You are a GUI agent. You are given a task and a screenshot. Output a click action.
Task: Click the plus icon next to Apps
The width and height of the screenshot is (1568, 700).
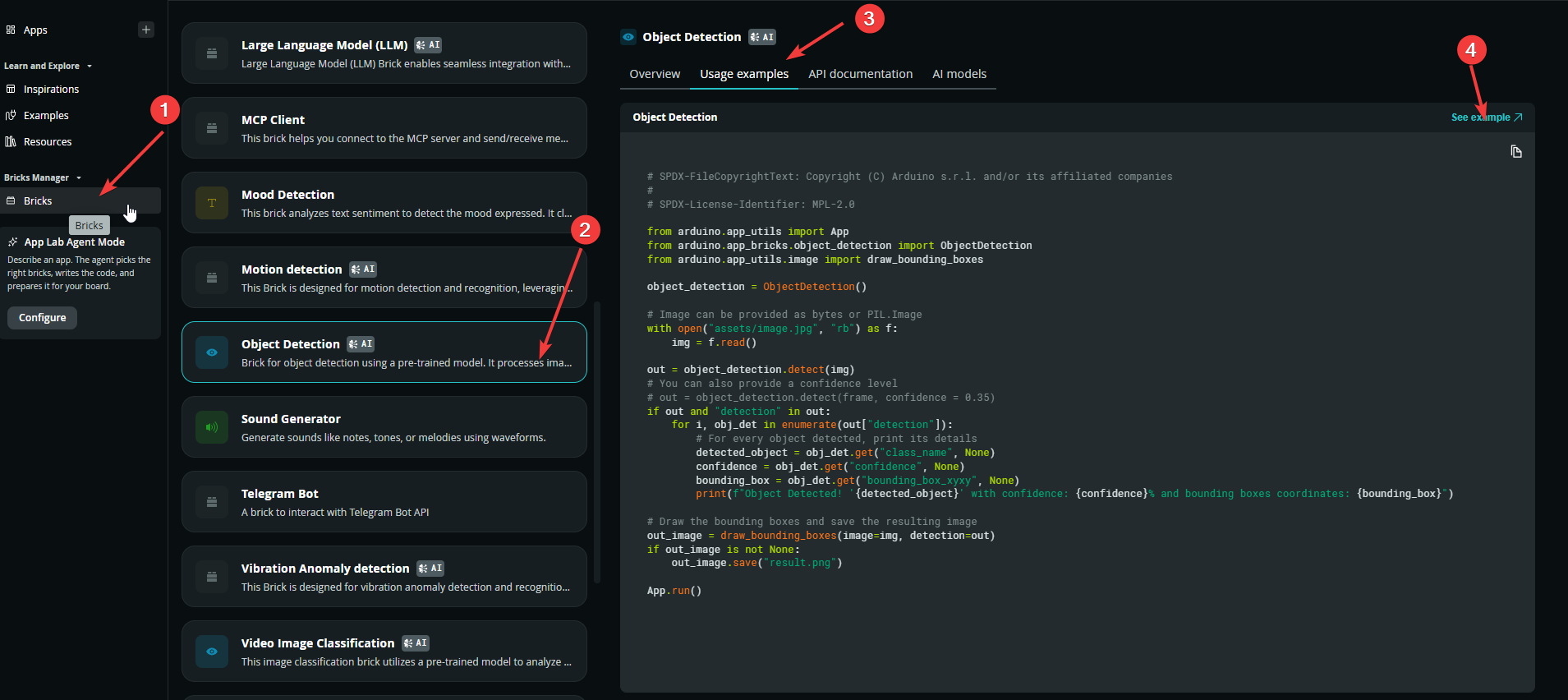pyautogui.click(x=146, y=30)
